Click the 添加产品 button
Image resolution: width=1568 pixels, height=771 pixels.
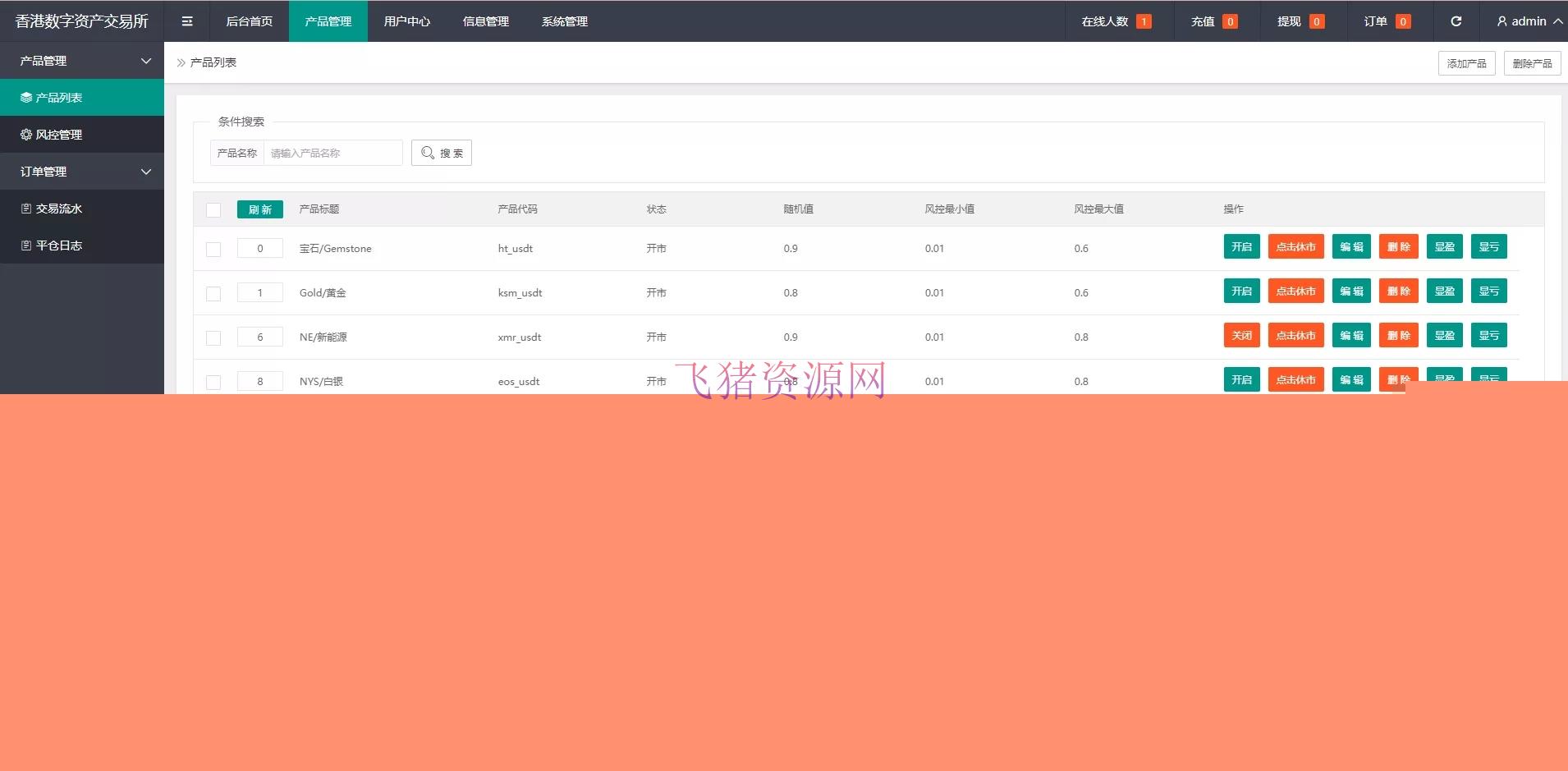pyautogui.click(x=1466, y=63)
